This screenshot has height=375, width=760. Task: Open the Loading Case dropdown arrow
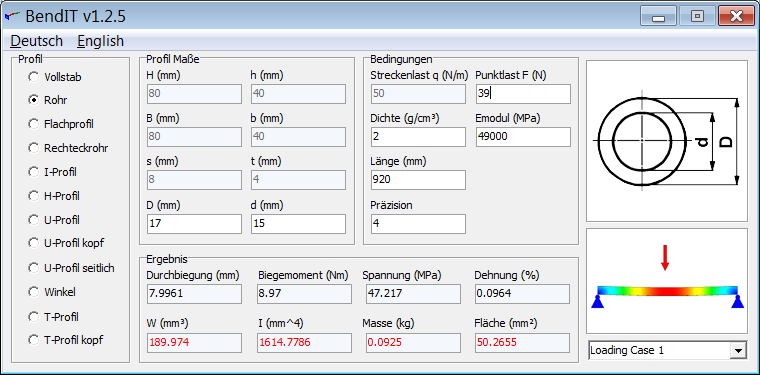(738, 350)
